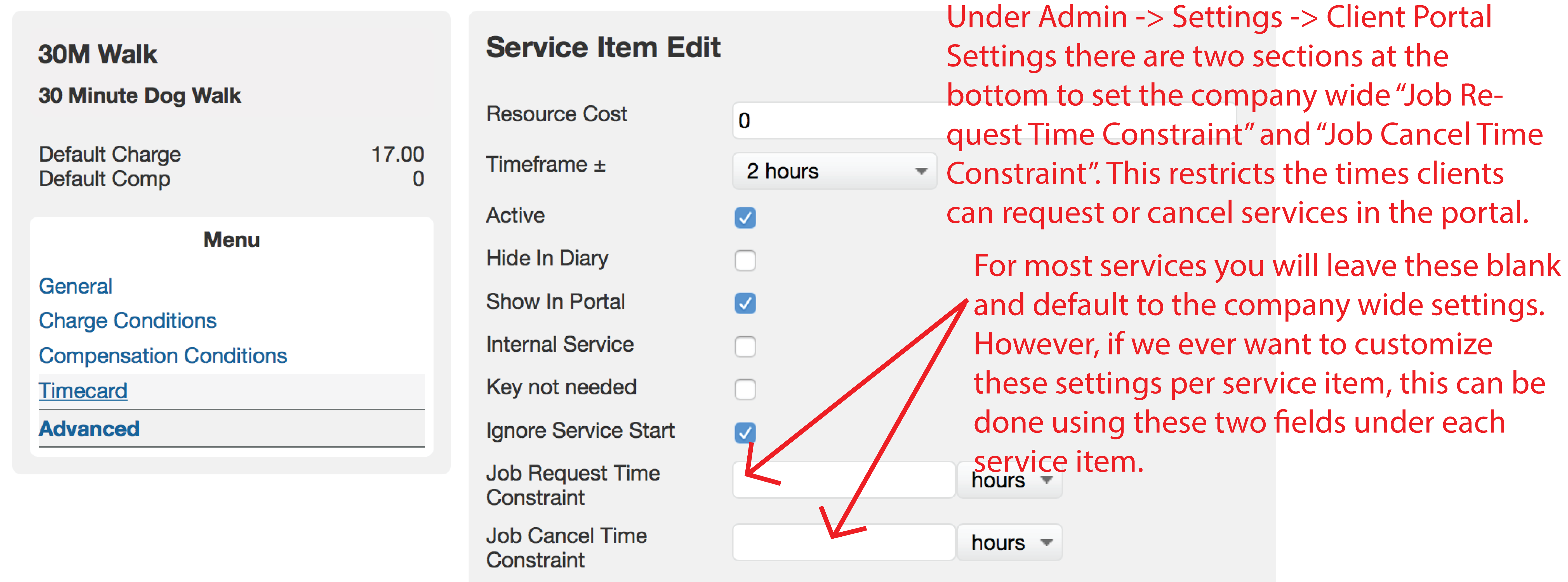The width and height of the screenshot is (1568, 582).
Task: Open the General menu link
Action: click(x=76, y=286)
